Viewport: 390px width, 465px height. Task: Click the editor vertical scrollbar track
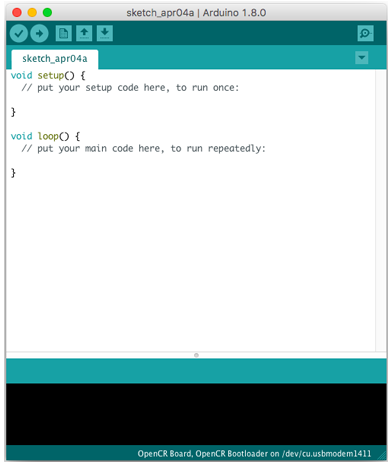pyautogui.click(x=381, y=210)
